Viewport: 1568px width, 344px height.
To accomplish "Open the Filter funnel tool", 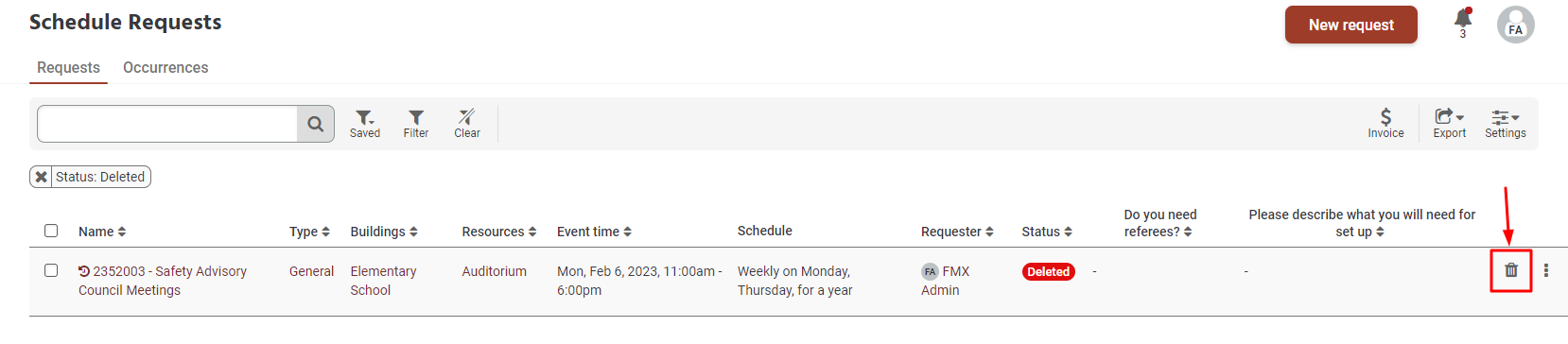I will 416,124.
